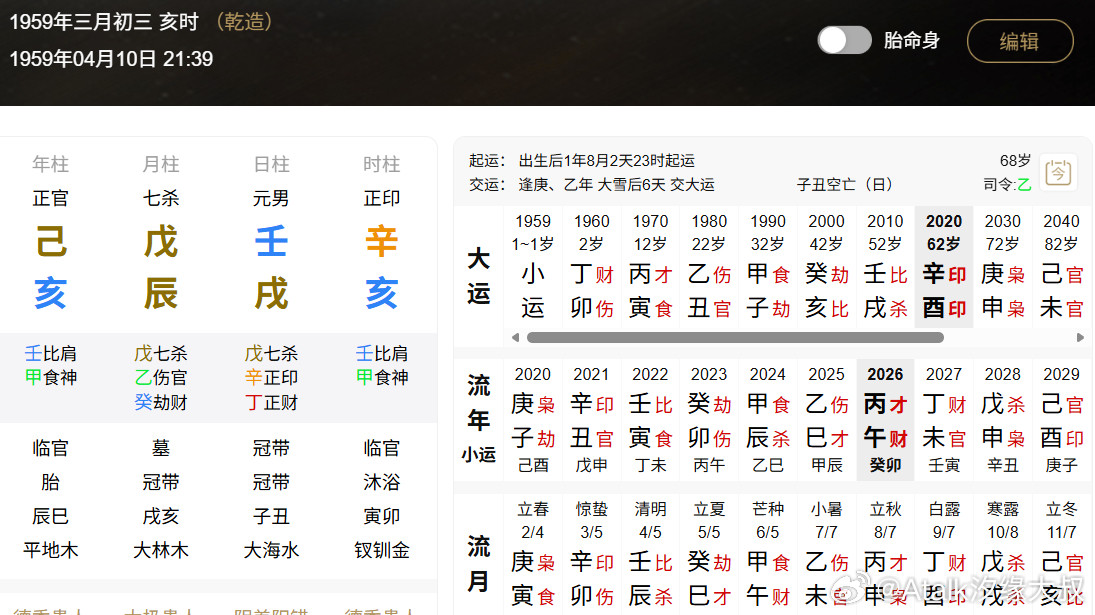Image resolution: width=1095 pixels, height=615 pixels.
Task: Click the year stem 己
Action: [x=51, y=242]
